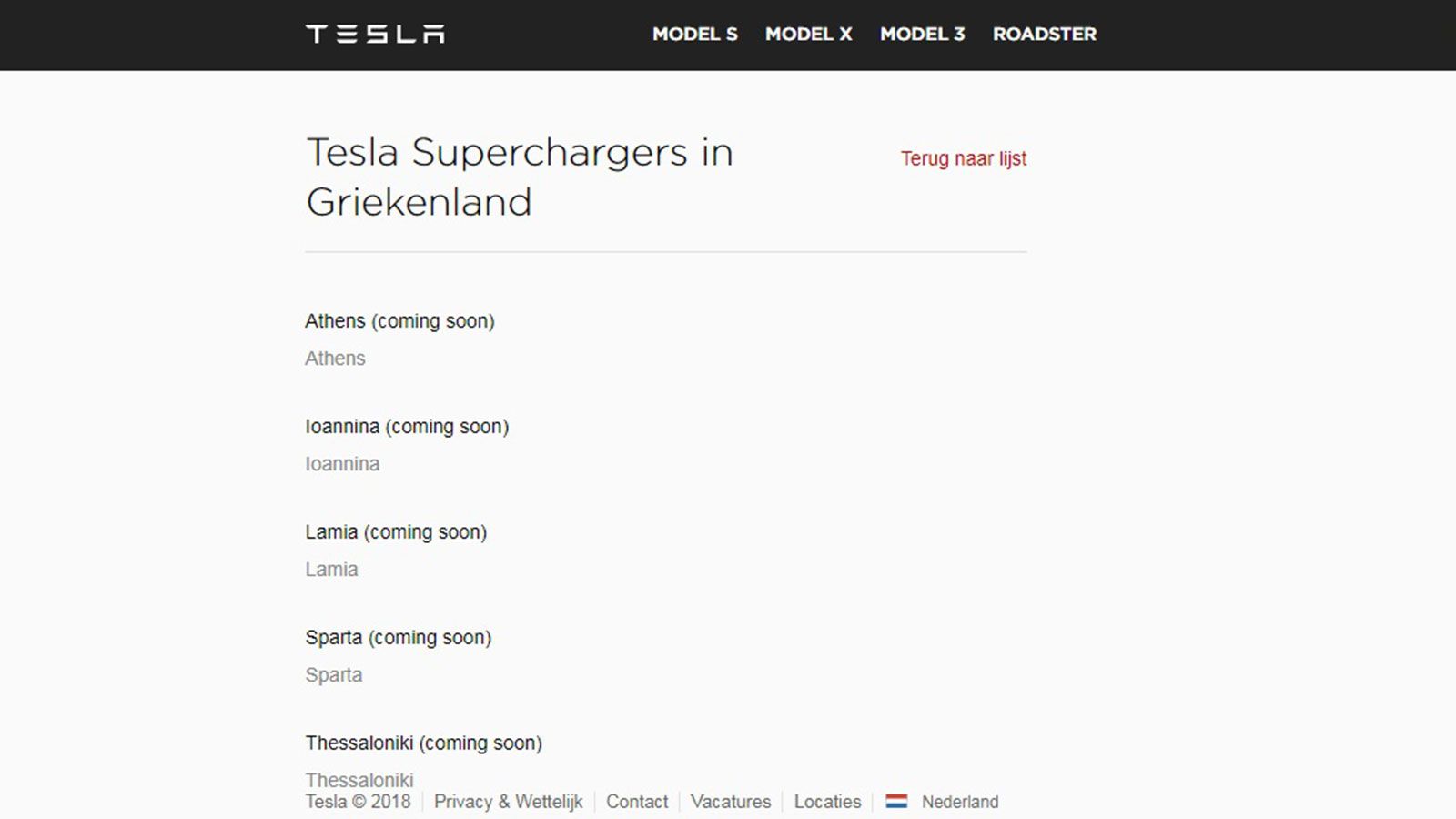Open the Contact footer link
This screenshot has height=819, width=1456.
tap(637, 802)
